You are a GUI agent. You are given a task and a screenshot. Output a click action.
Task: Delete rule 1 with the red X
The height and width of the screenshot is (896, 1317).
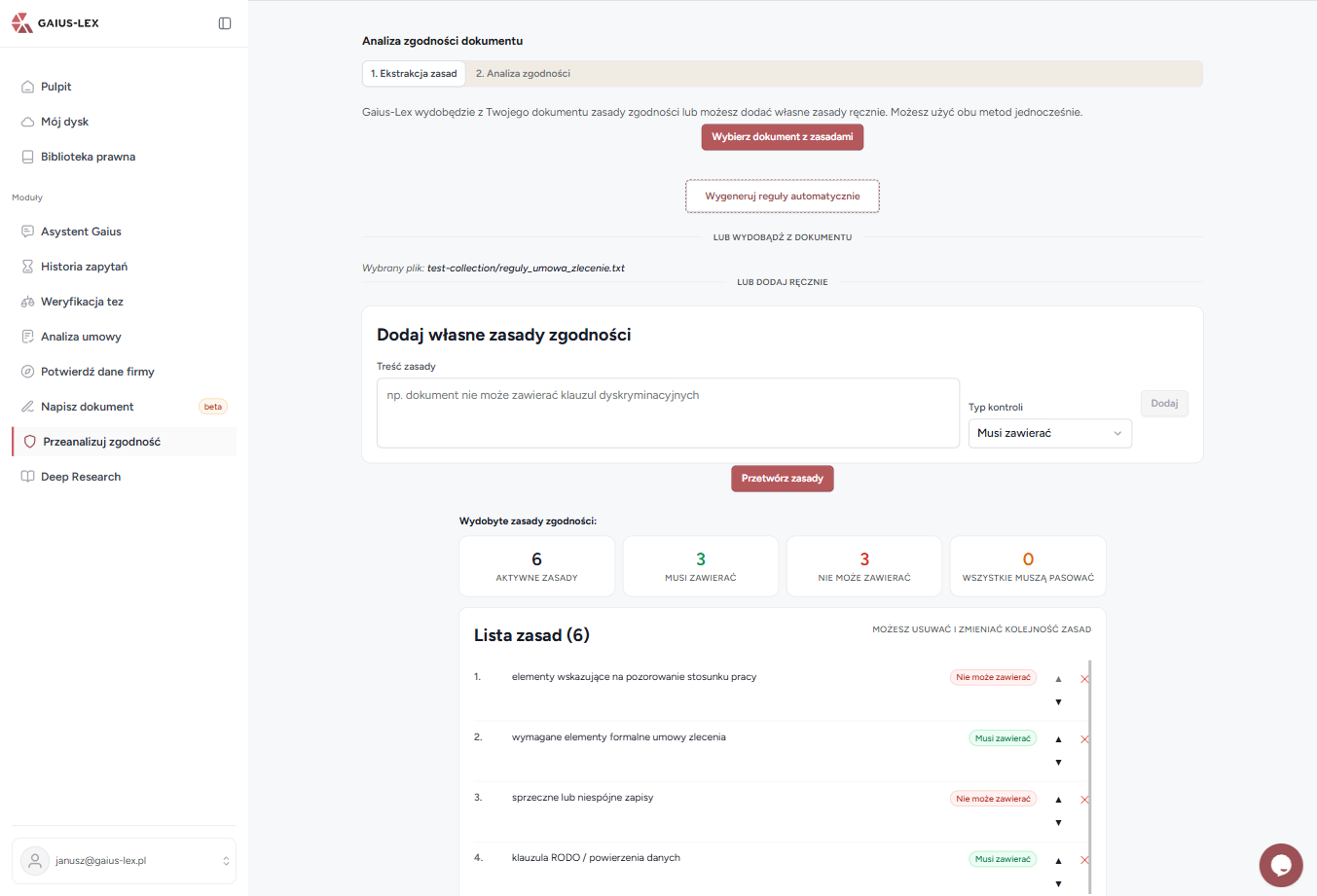click(x=1084, y=679)
